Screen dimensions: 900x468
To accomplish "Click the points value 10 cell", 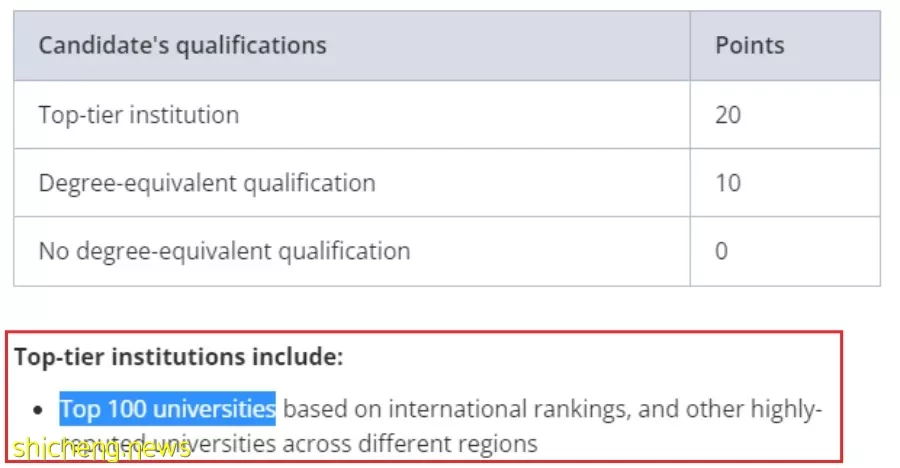I will (x=785, y=183).
